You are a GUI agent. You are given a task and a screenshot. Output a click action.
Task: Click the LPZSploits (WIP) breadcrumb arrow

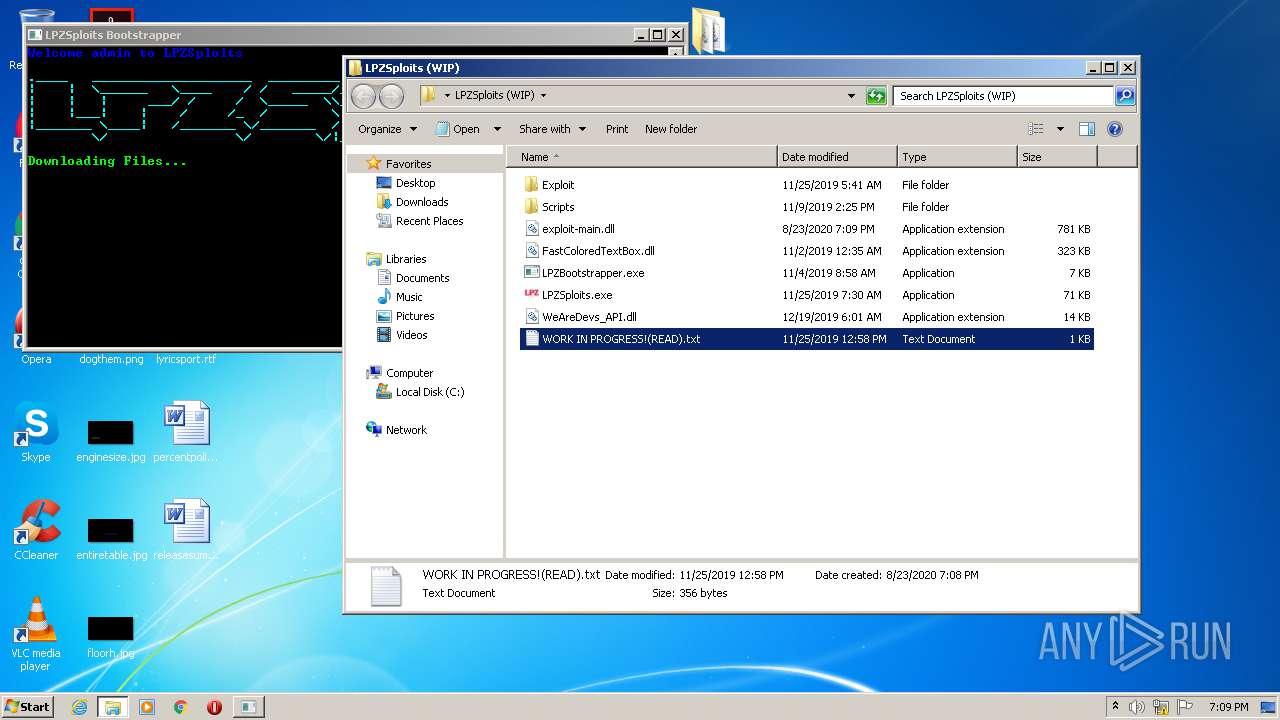tap(543, 96)
